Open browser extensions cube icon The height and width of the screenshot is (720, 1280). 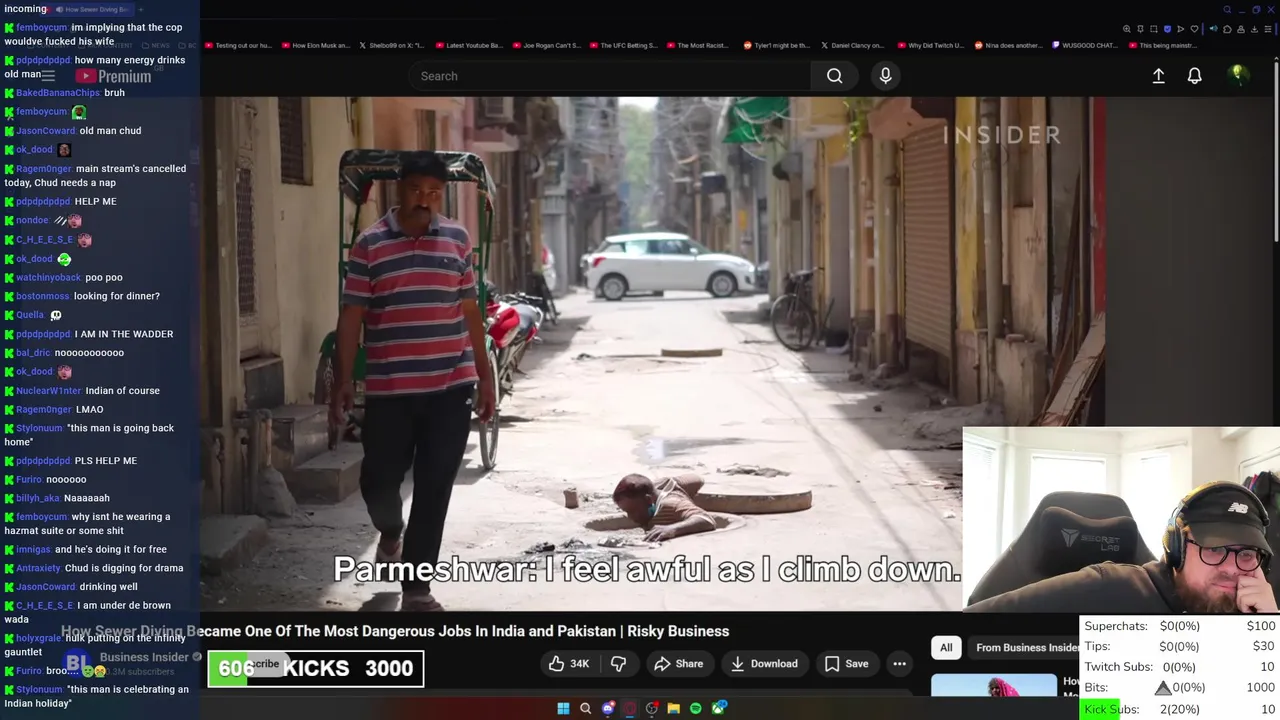[x=1227, y=29]
